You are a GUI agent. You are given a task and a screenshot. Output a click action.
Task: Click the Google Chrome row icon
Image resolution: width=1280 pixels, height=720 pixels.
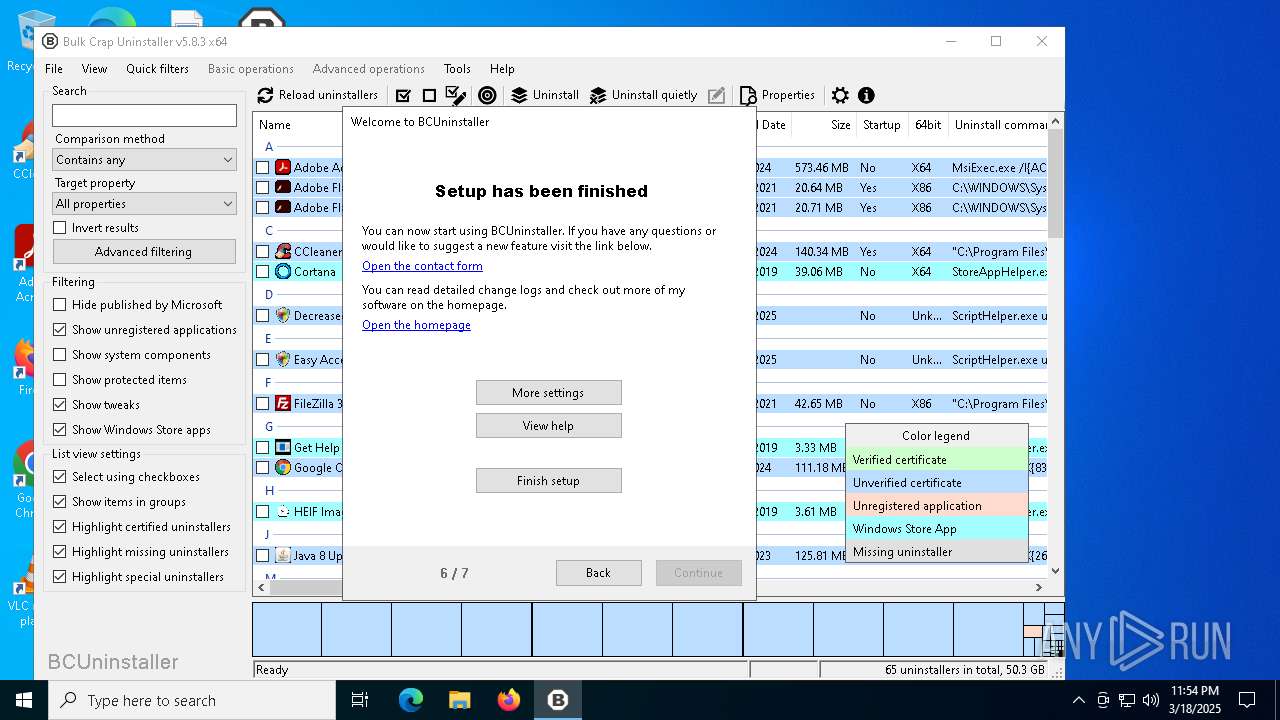pyautogui.click(x=283, y=467)
